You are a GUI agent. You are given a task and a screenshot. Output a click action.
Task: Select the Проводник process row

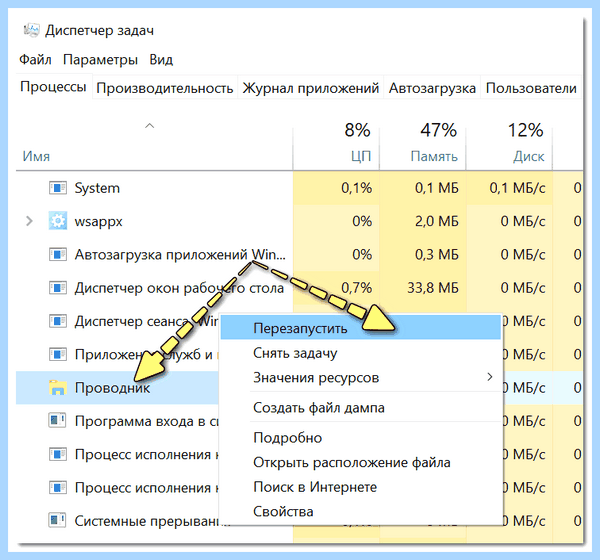(x=117, y=388)
